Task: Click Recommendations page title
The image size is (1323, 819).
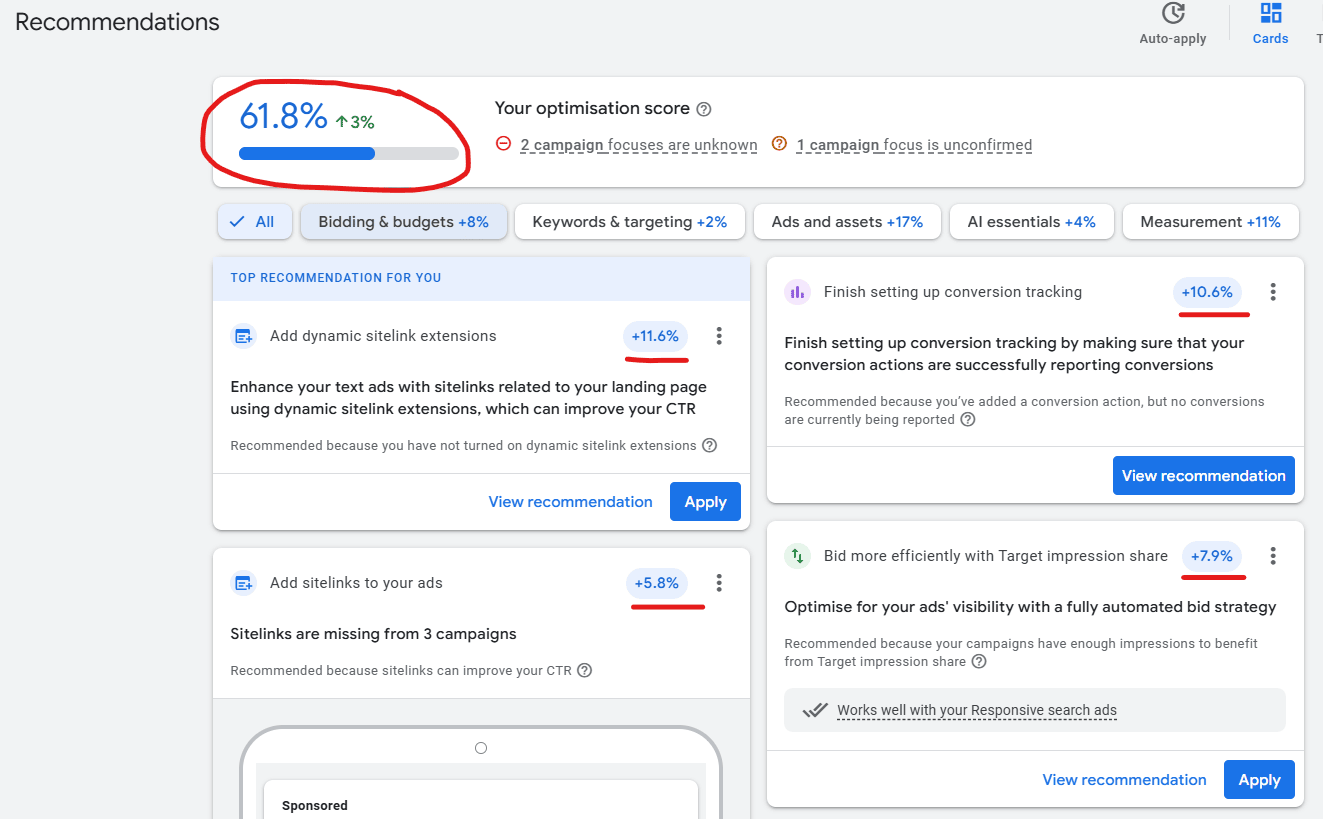Action: [117, 21]
